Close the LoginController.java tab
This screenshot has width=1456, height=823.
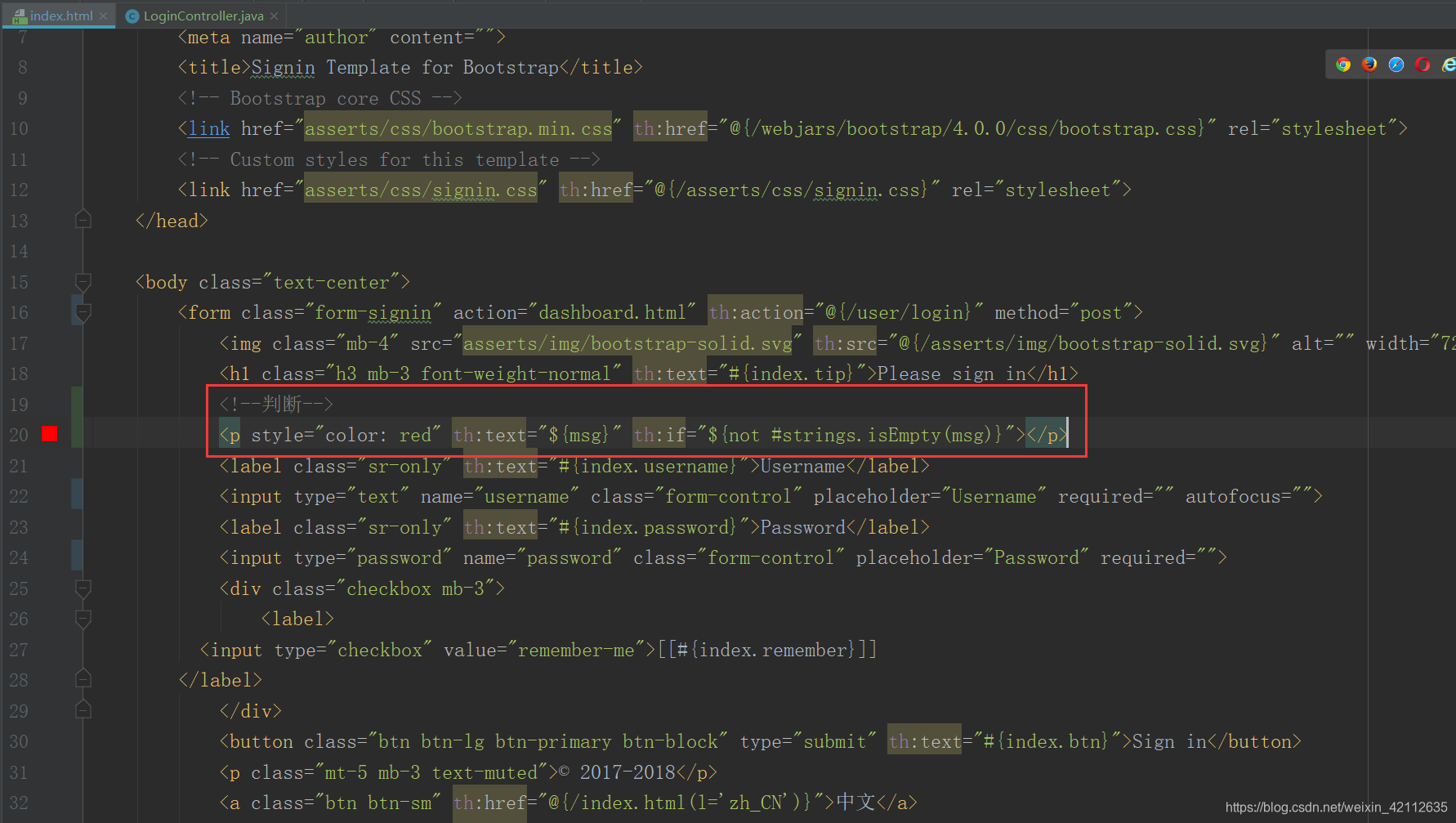tap(274, 16)
